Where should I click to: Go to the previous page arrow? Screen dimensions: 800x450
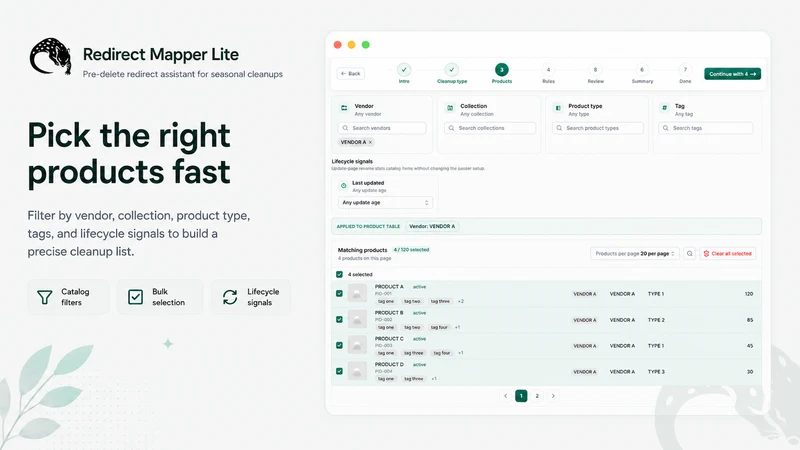(506, 396)
